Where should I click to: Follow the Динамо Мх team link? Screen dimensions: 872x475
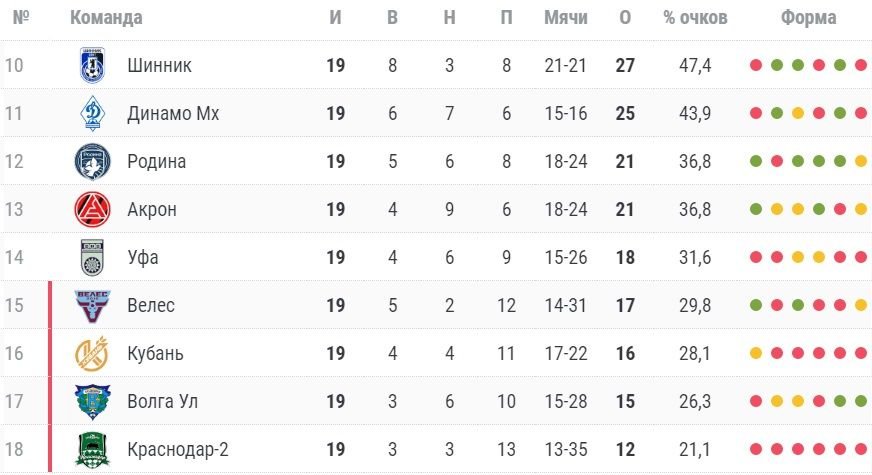(x=173, y=113)
